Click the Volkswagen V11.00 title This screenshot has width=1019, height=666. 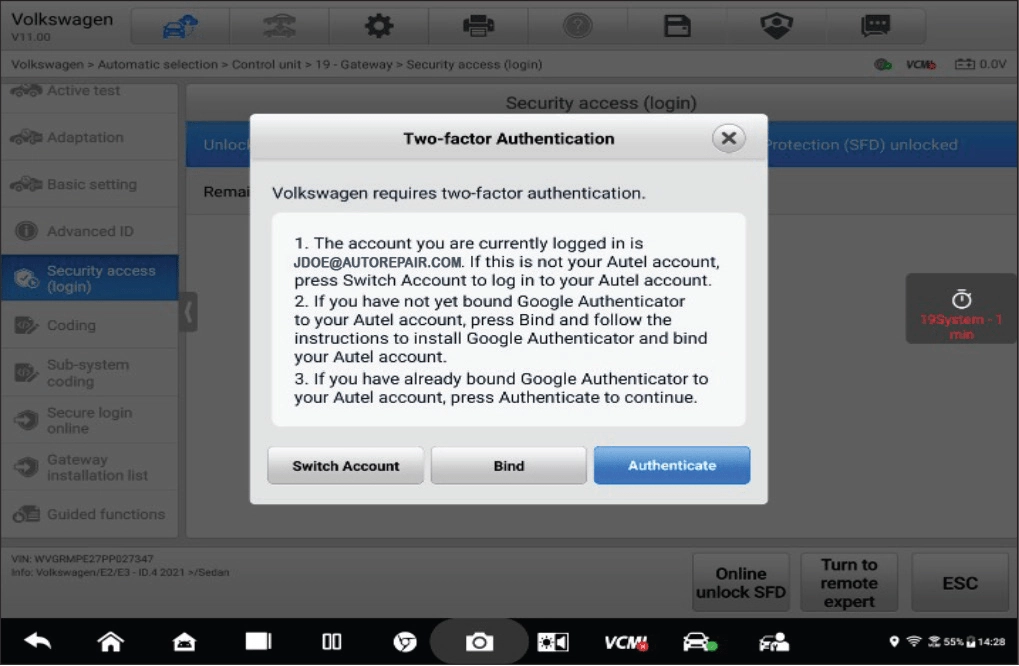pos(62,27)
